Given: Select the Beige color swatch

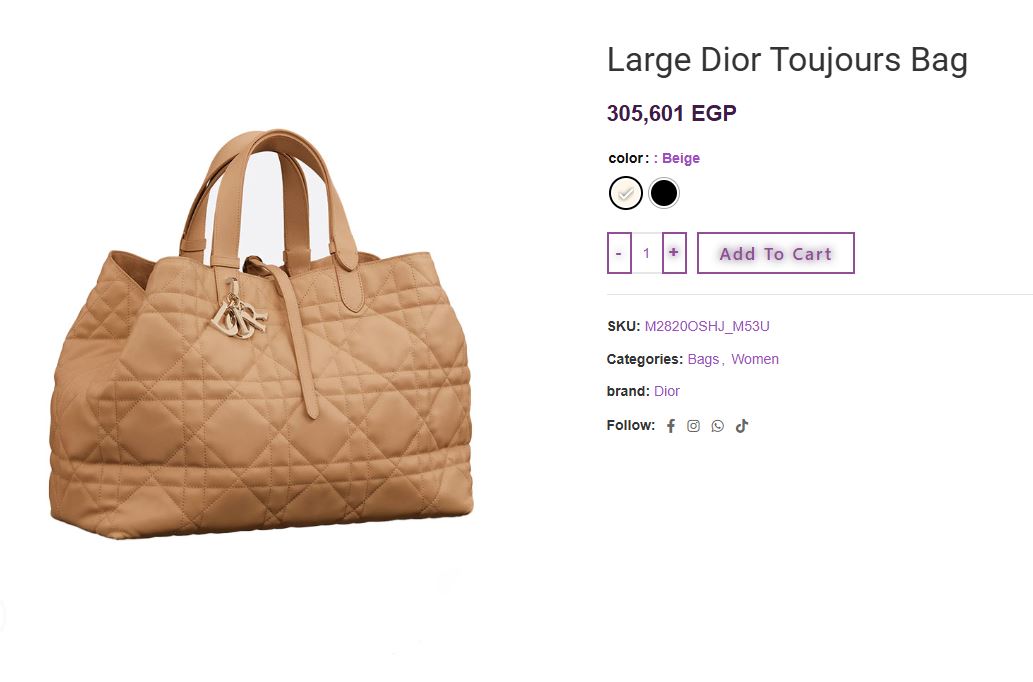Looking at the screenshot, I should (625, 193).
